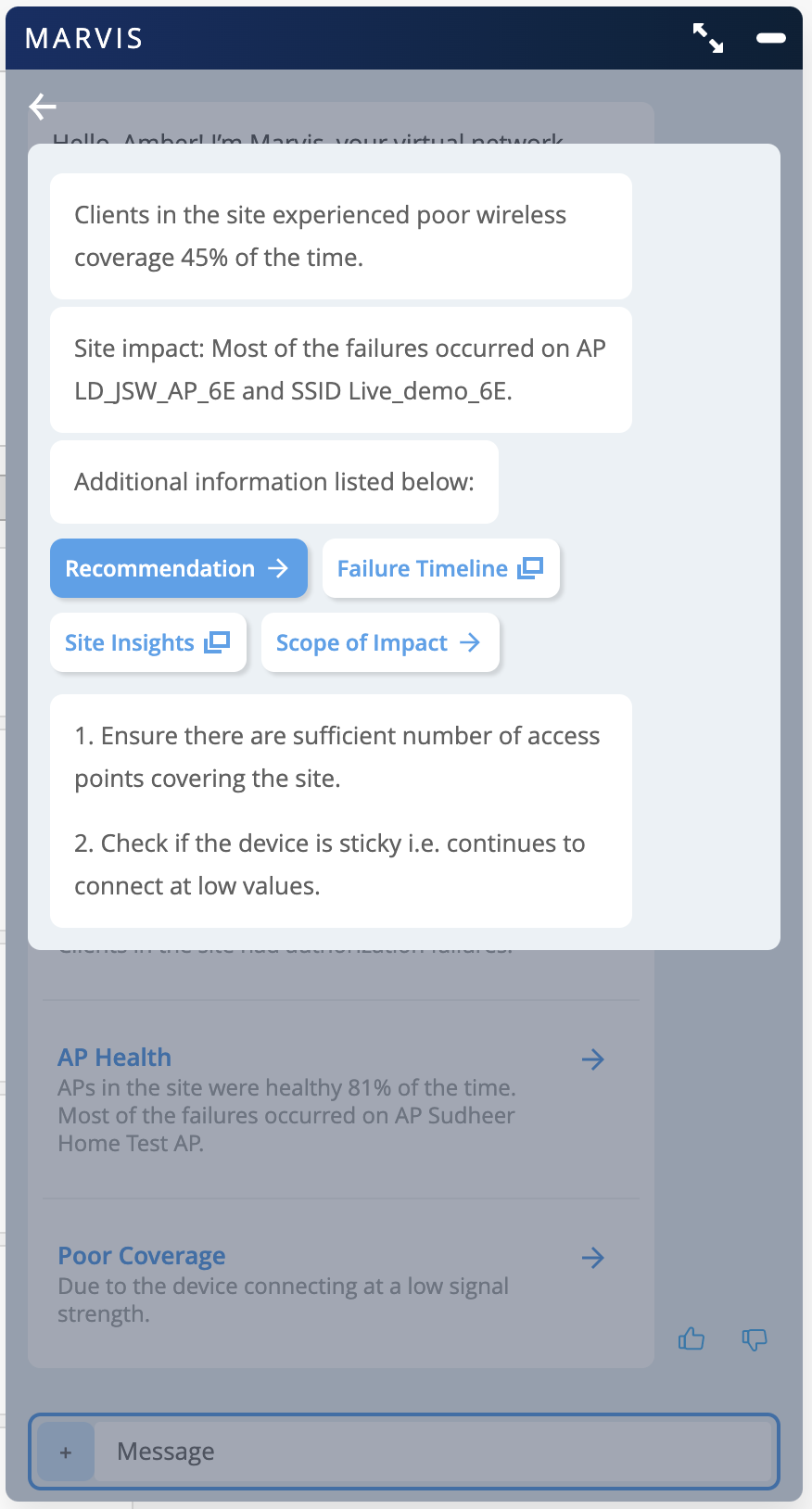The width and height of the screenshot is (812, 1509).
Task: Open Failure Timeline in new window
Action: (440, 568)
